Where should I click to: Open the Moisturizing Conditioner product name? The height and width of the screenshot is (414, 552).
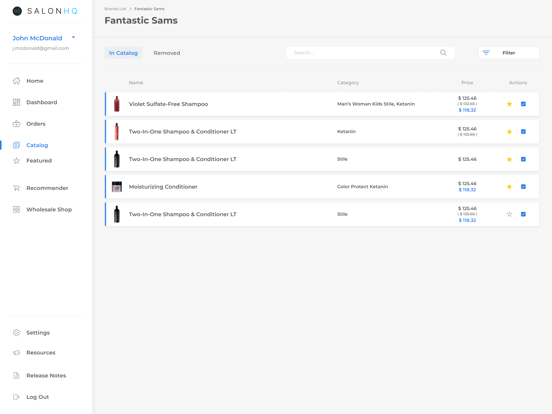163,187
